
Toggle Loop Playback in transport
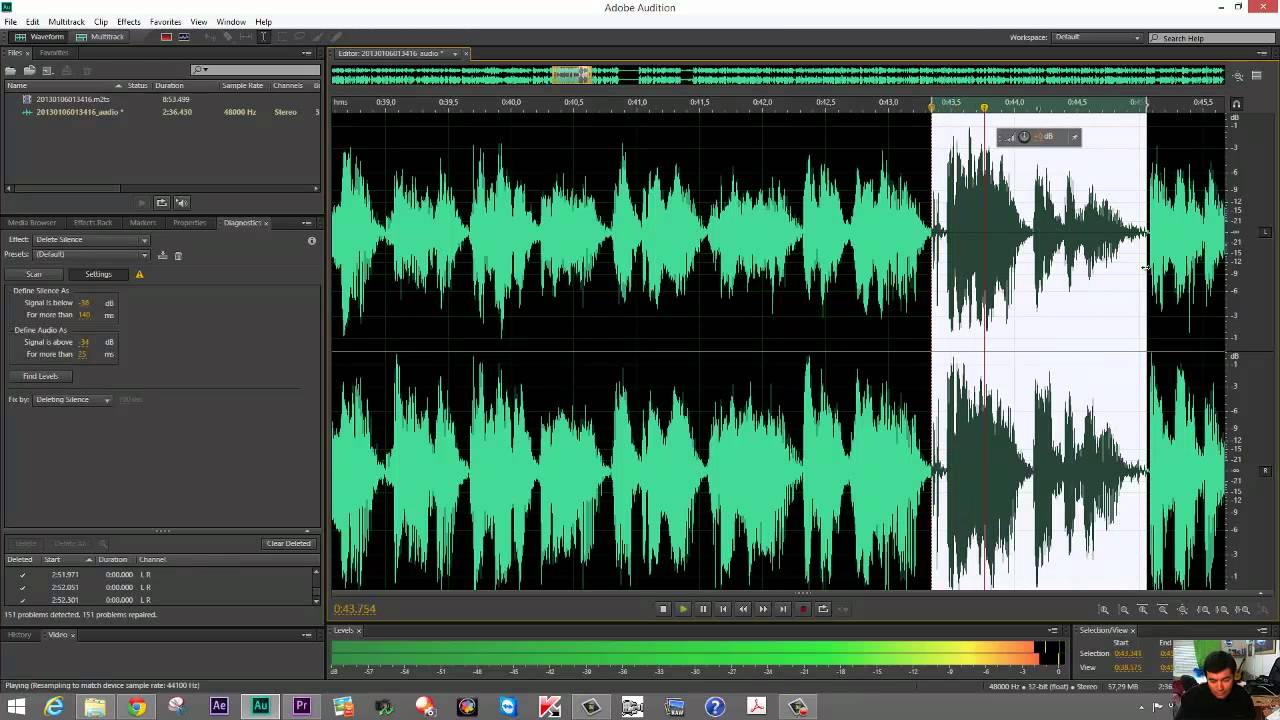(823, 609)
